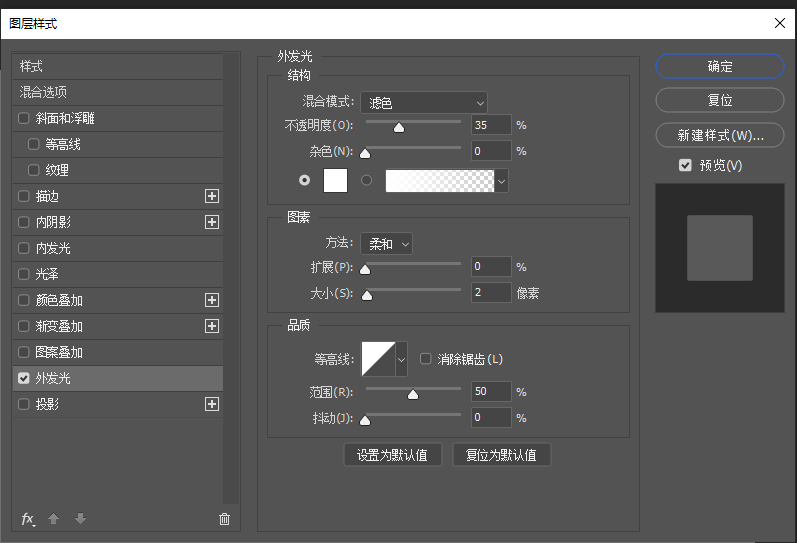Viewport: 797px width, 543px height.
Task: Enable the 斜面和浮雕 checkbox
Action: click(x=24, y=118)
